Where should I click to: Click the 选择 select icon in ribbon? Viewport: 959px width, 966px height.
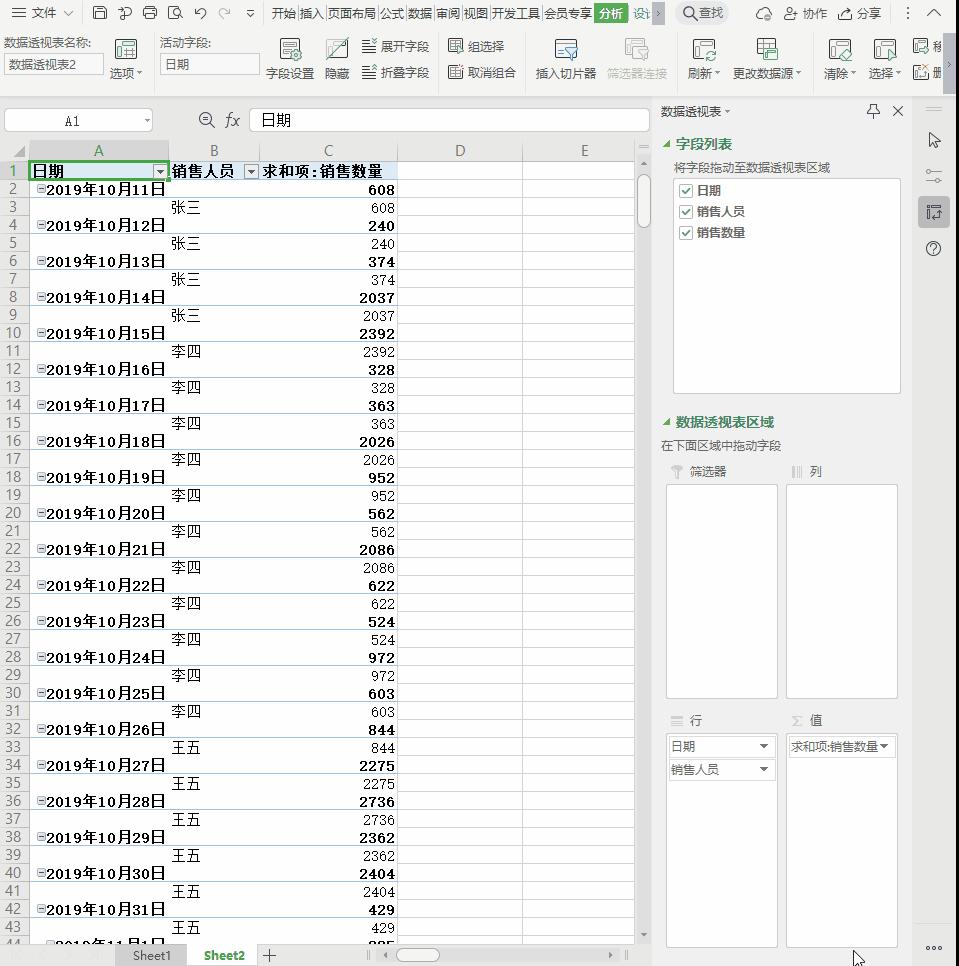(x=884, y=59)
